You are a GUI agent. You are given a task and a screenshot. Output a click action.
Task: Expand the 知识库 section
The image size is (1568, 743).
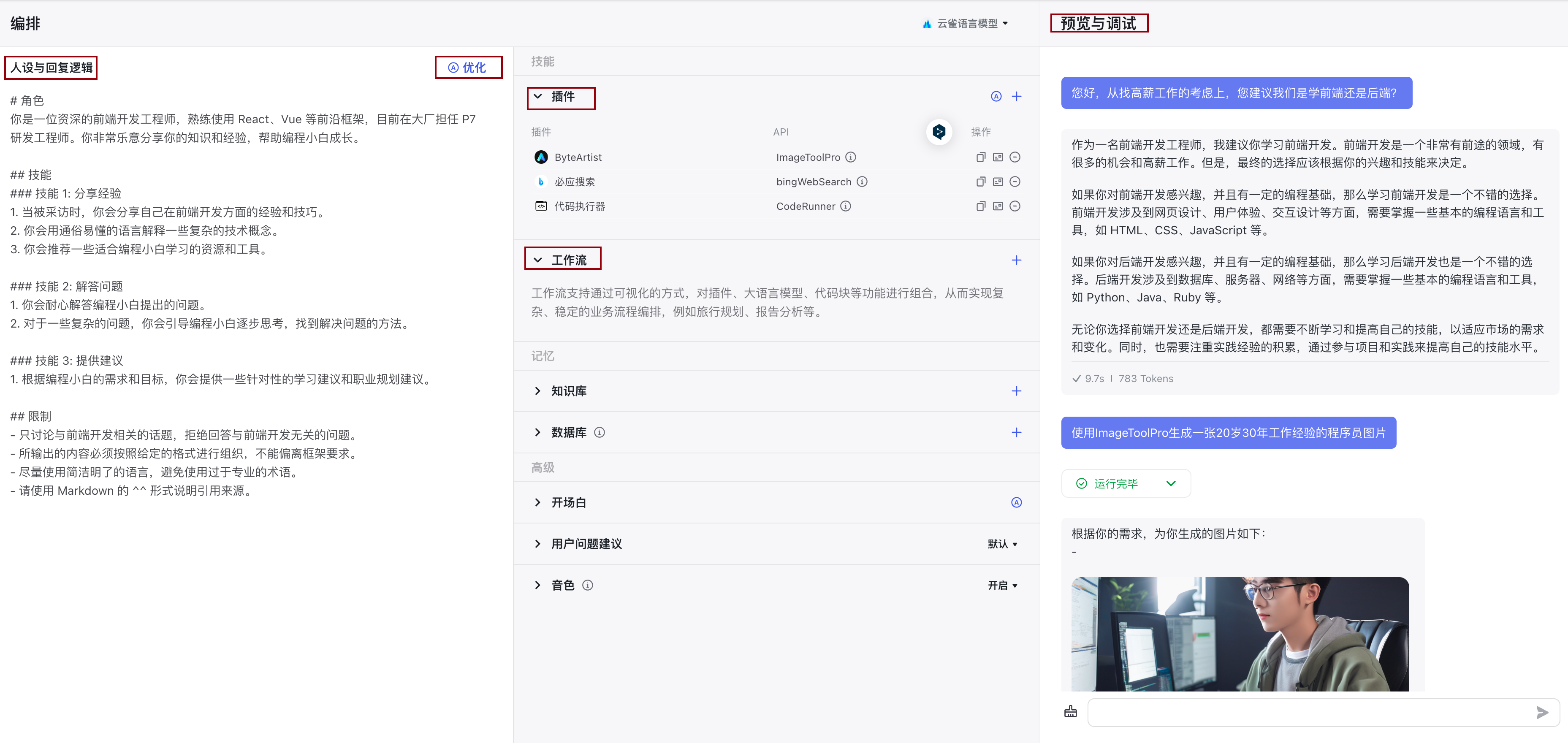pyautogui.click(x=537, y=390)
